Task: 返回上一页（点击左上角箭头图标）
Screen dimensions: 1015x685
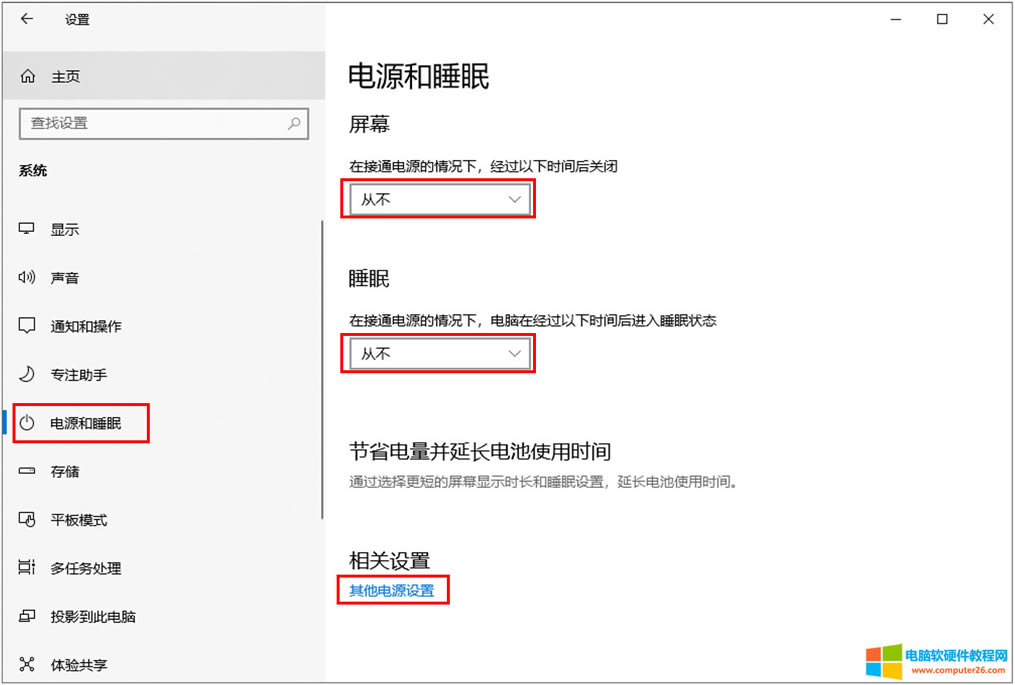Action: click(26, 19)
